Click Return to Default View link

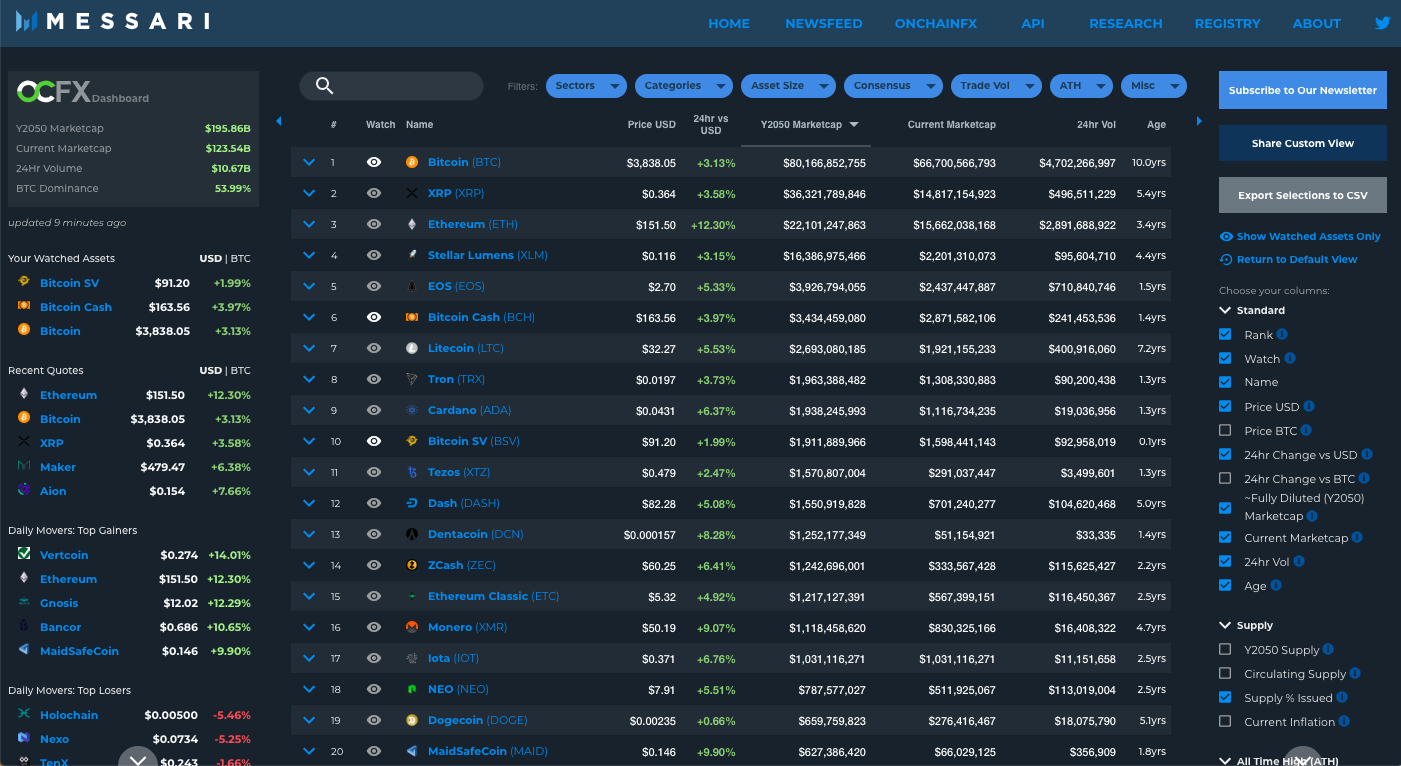coord(1289,259)
